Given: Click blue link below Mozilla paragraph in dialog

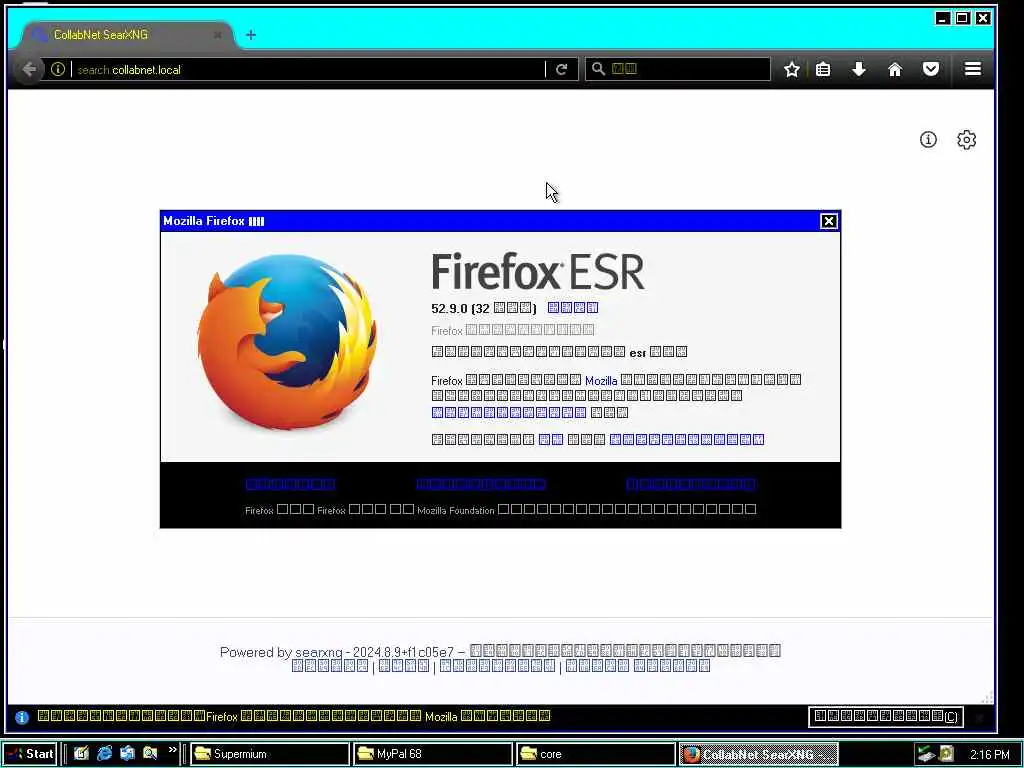Looking at the screenshot, I should (x=509, y=412).
